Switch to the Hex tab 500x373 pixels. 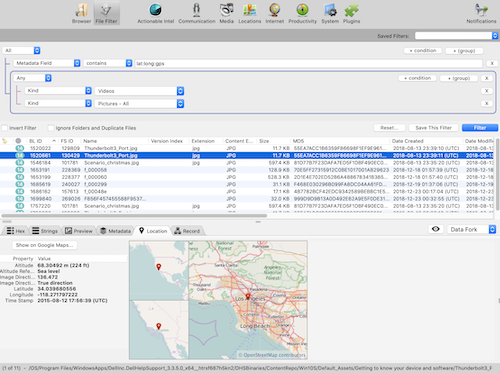tap(16, 231)
